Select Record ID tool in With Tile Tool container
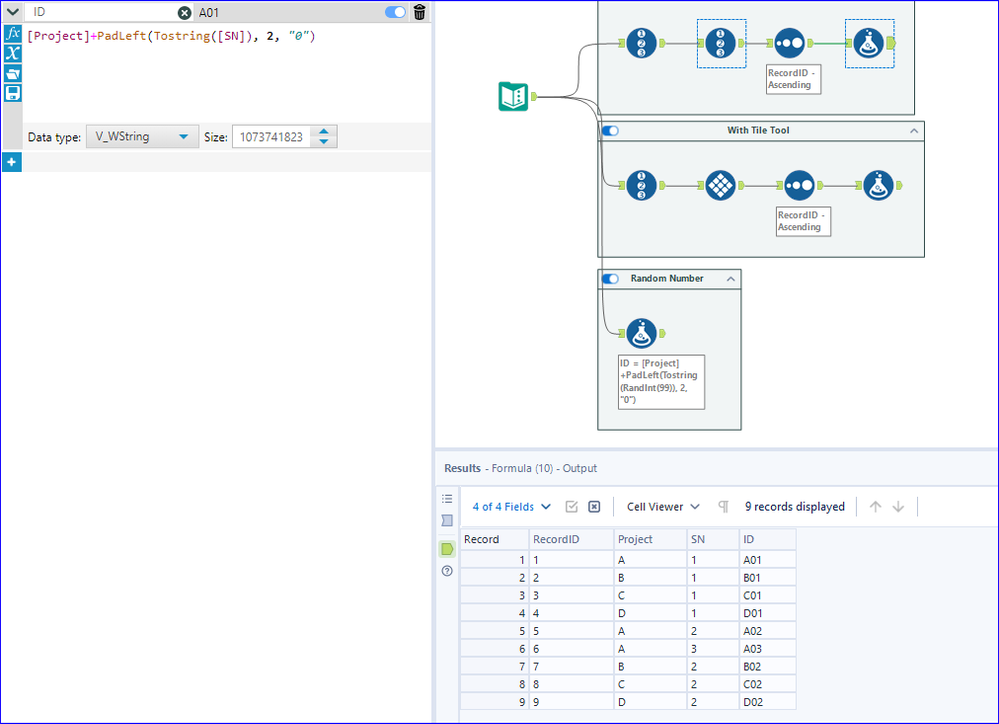 (641, 185)
